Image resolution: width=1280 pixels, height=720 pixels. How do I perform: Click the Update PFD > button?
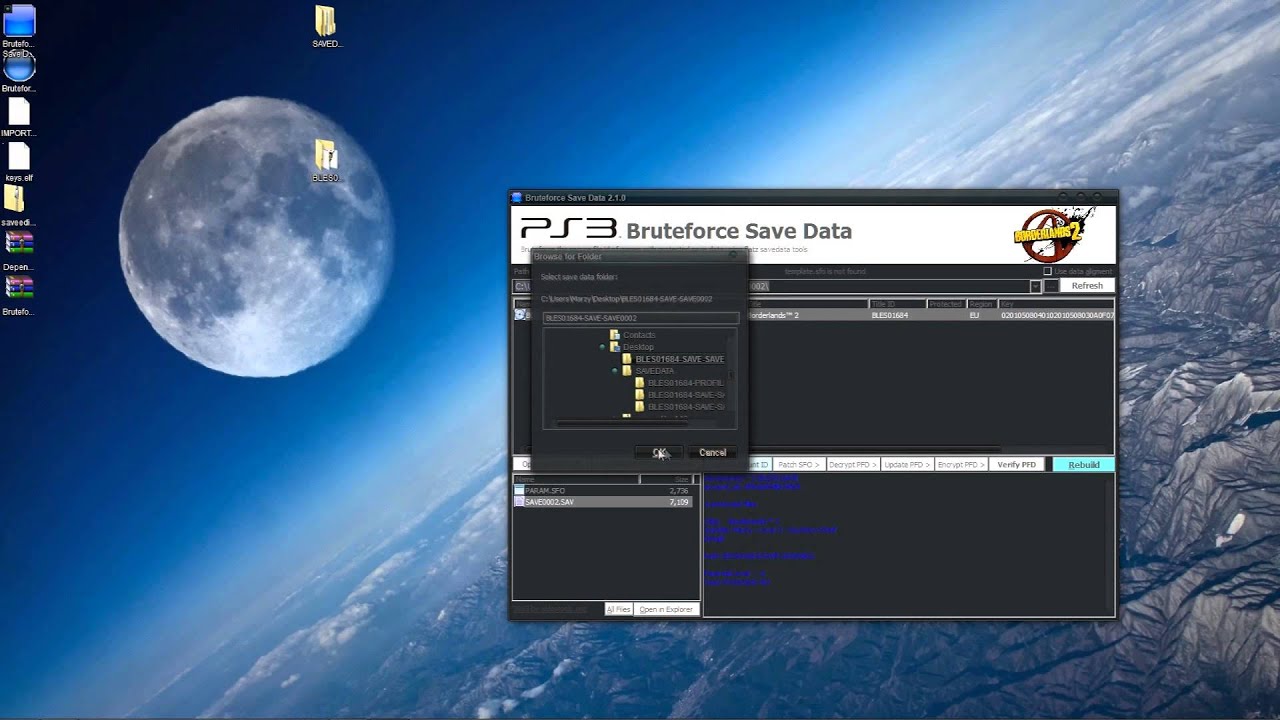click(907, 465)
